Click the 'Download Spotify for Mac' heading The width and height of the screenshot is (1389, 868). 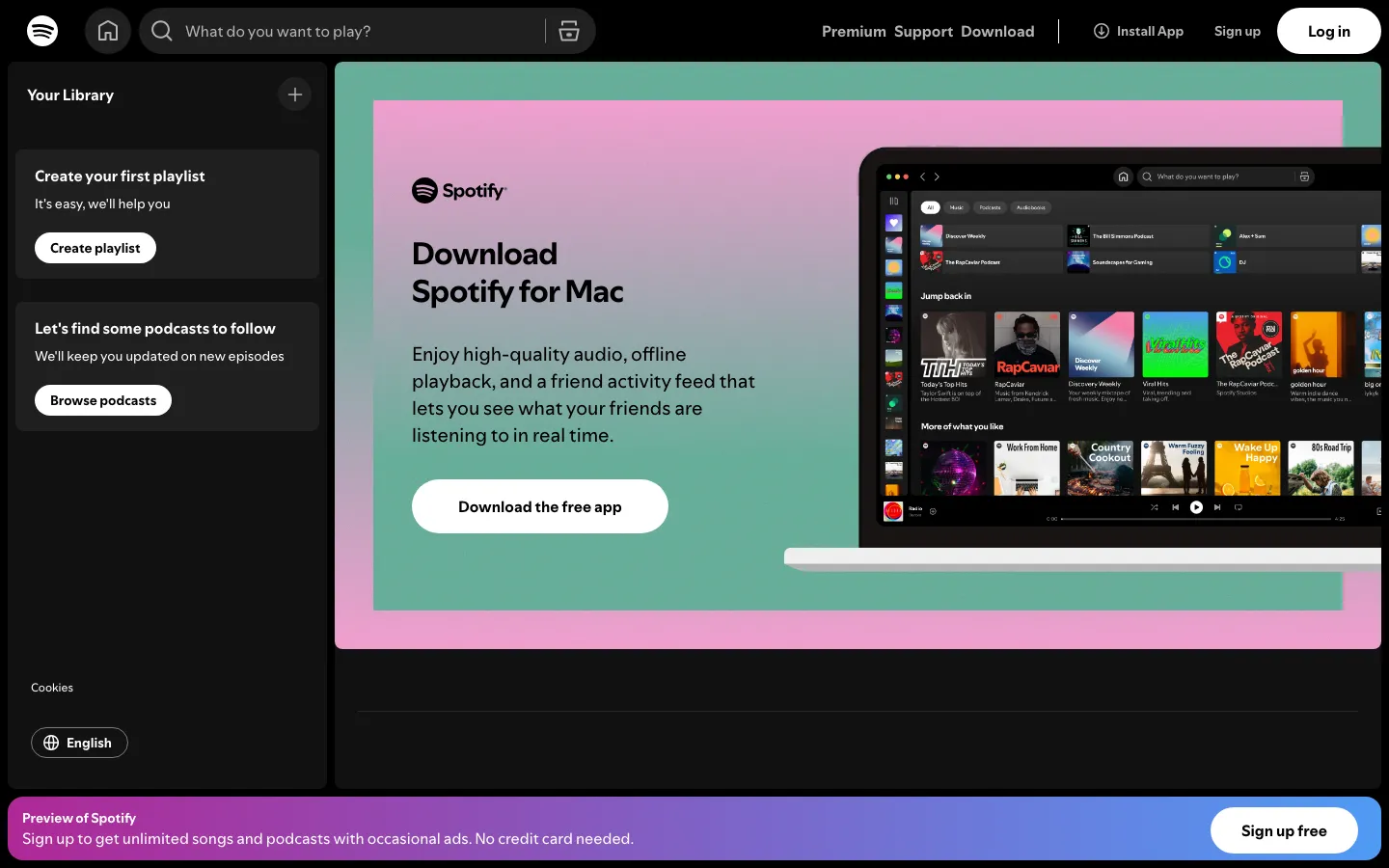click(x=518, y=272)
